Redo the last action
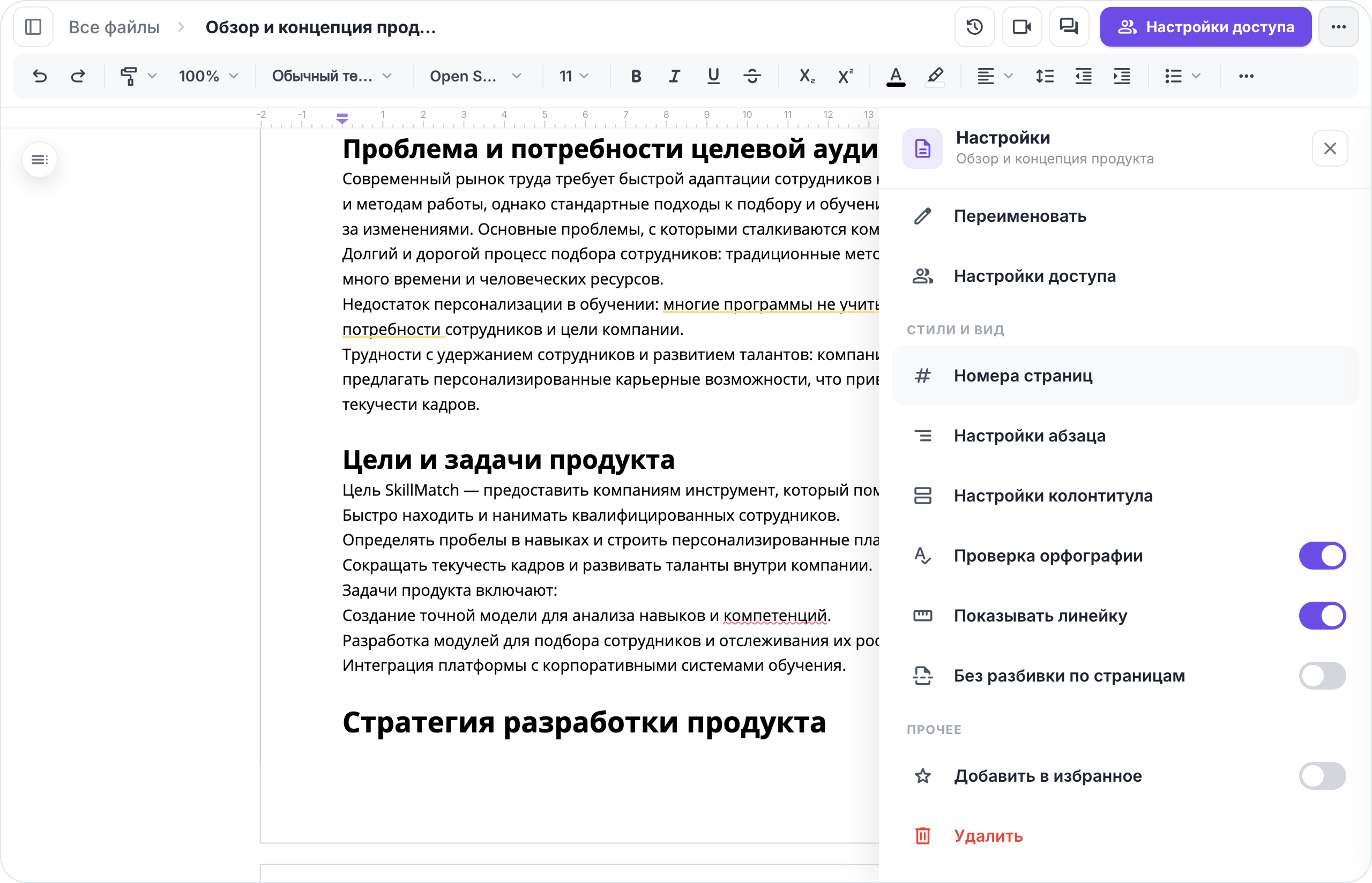This screenshot has height=883, width=1372. (x=78, y=76)
